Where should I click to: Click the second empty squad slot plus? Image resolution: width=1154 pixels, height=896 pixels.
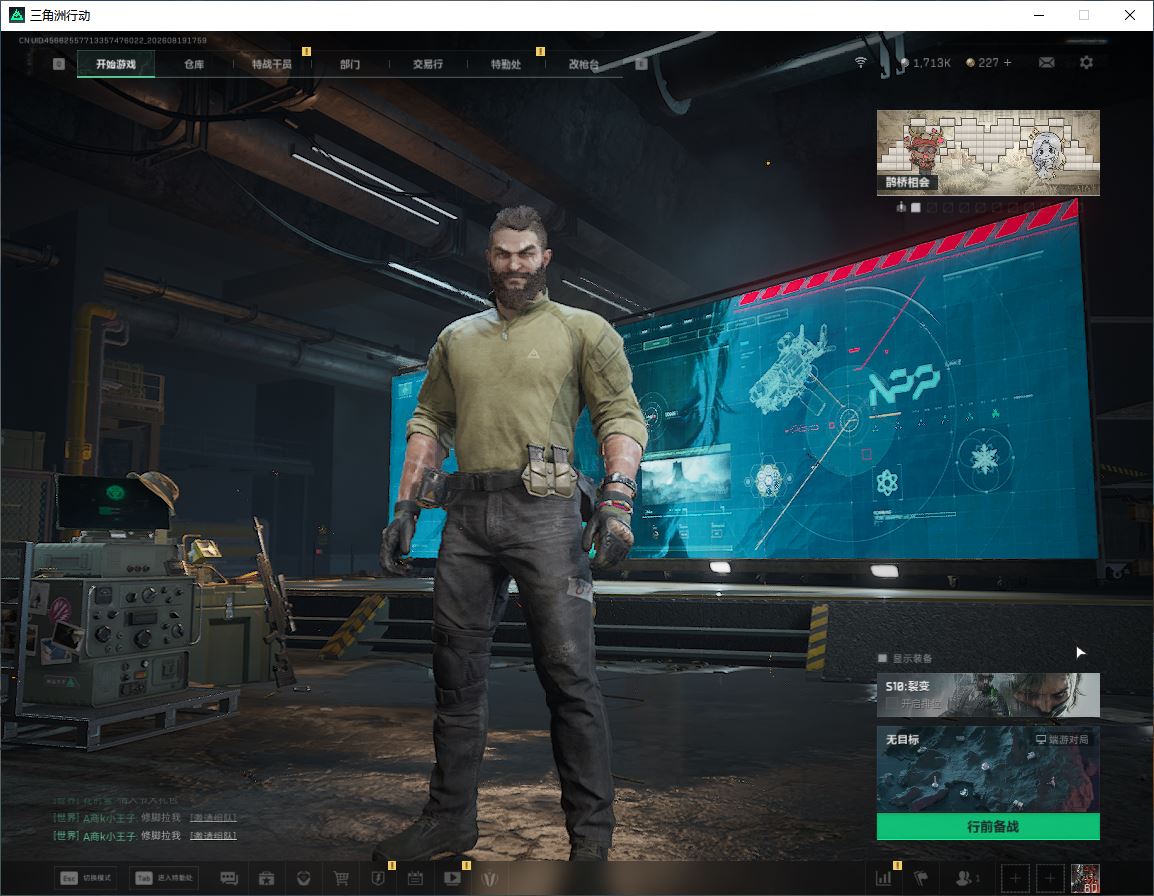[1050, 878]
